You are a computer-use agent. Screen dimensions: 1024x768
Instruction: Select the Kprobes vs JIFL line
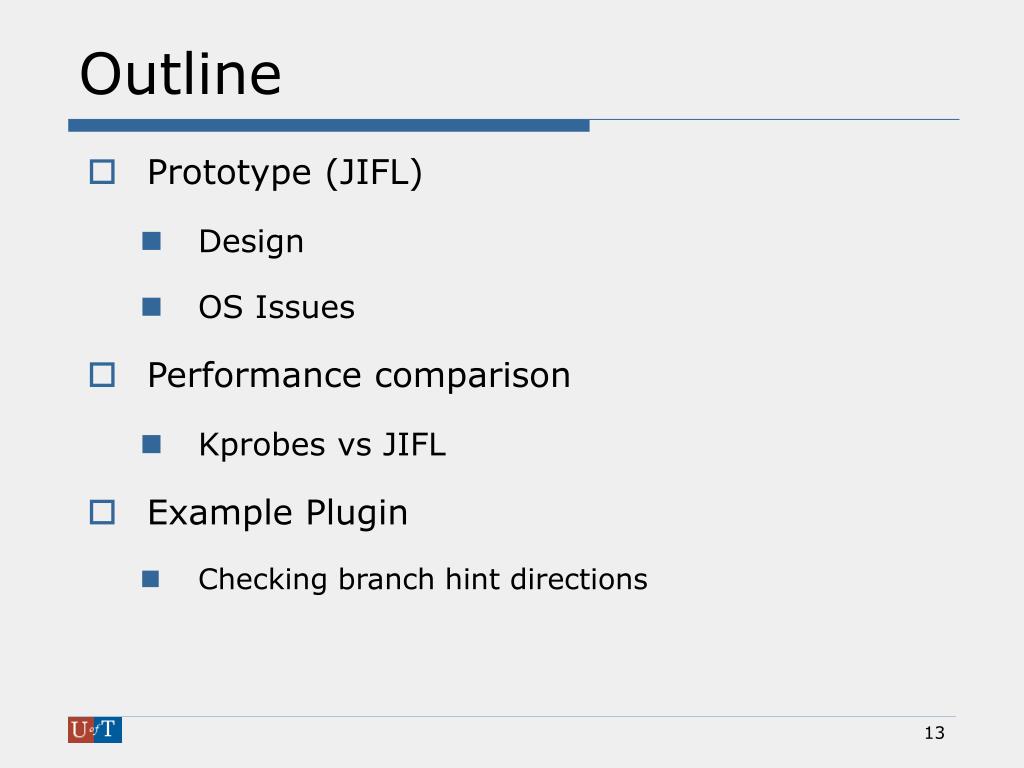(x=323, y=445)
